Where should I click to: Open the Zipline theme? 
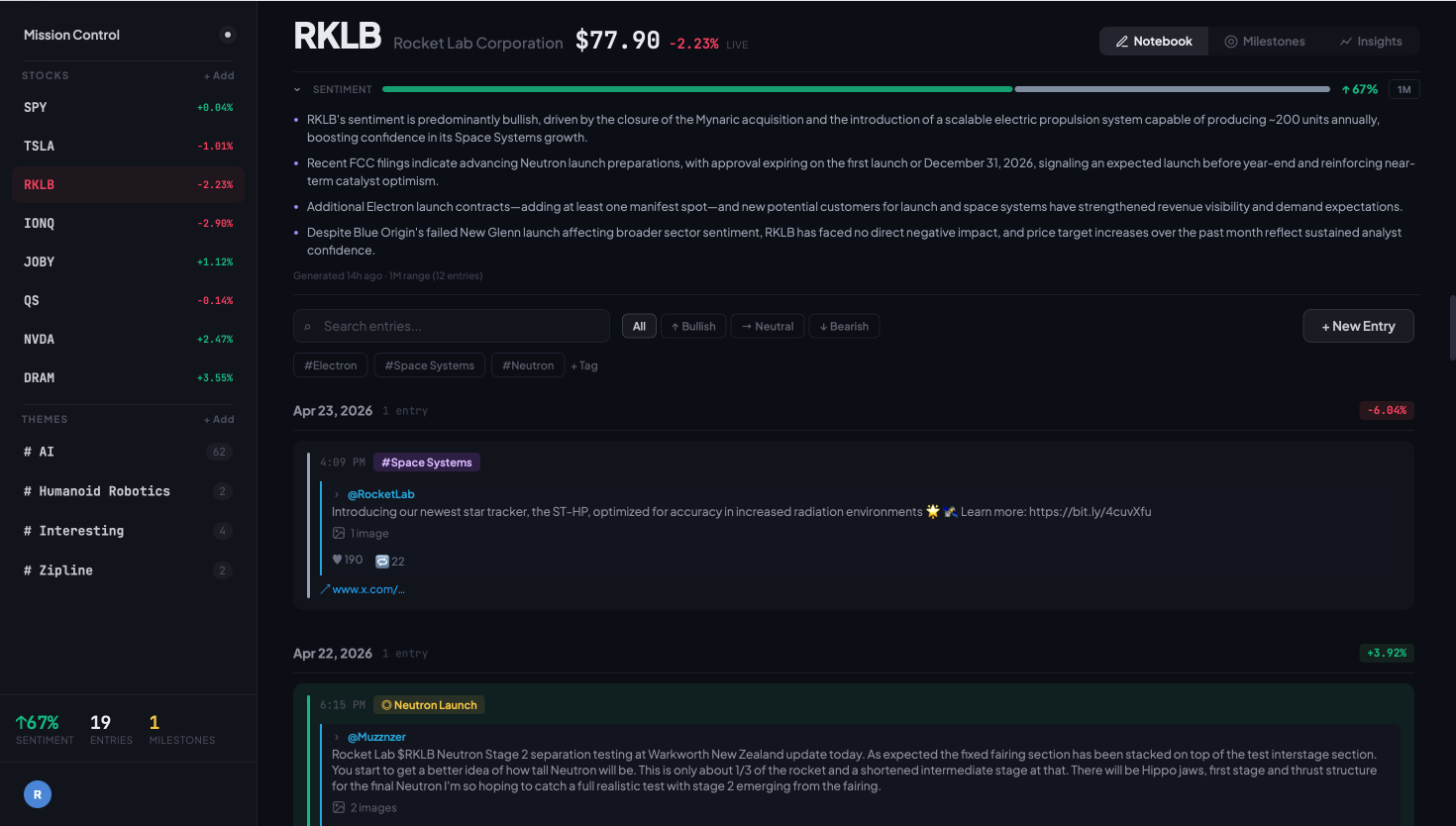(128, 570)
